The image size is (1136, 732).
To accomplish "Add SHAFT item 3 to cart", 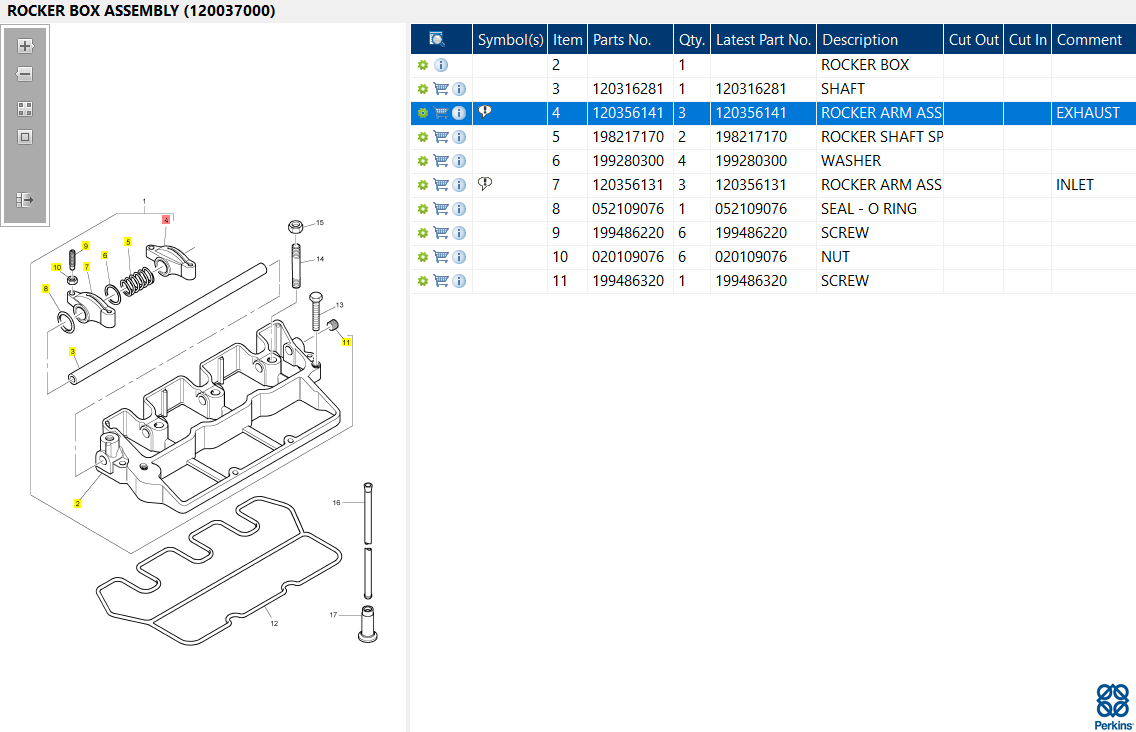I will point(441,89).
